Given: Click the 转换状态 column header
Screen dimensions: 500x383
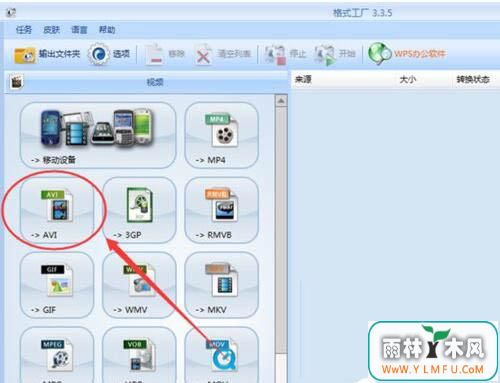Looking at the screenshot, I should coord(473,79).
